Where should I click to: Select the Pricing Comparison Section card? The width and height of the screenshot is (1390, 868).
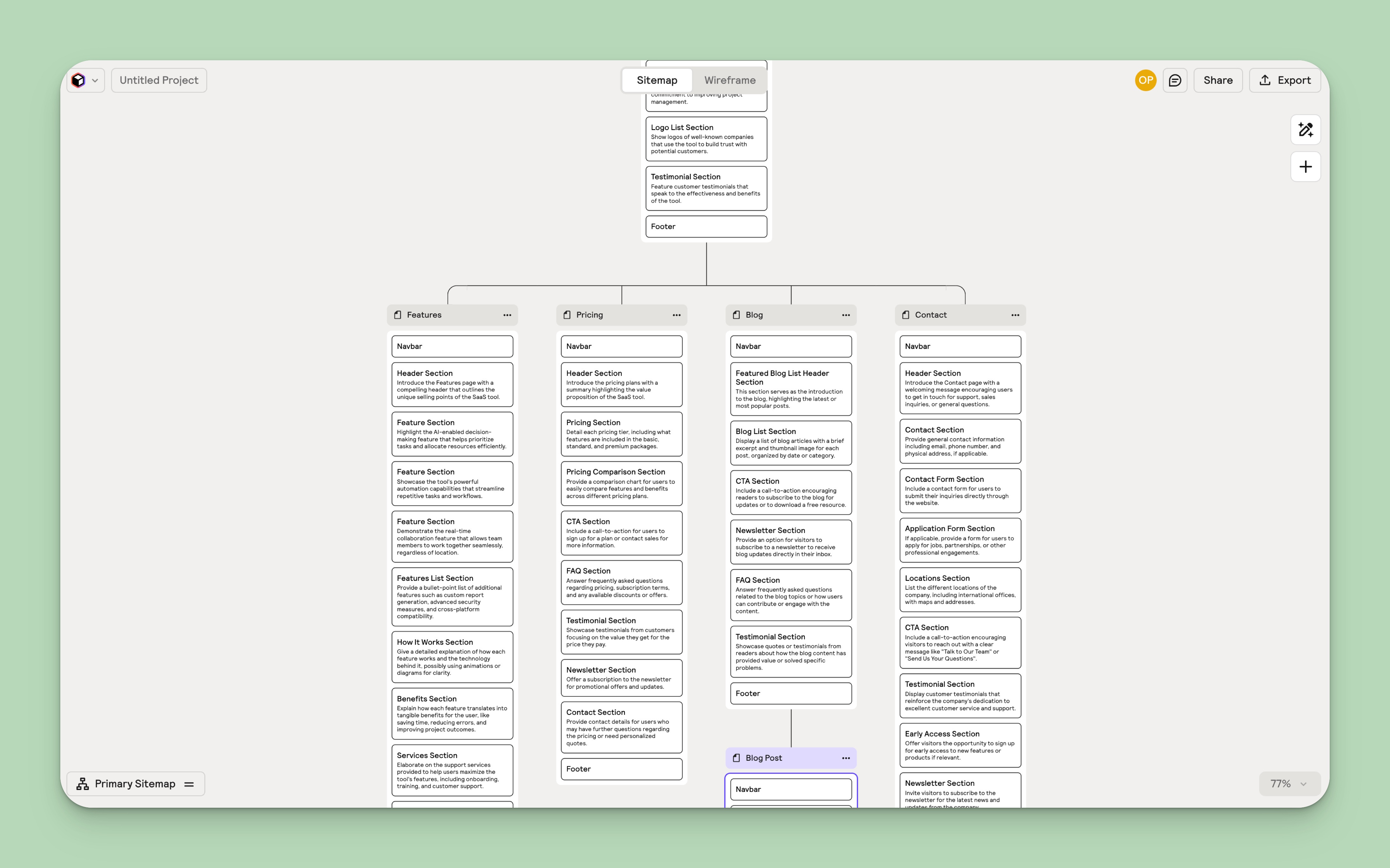[x=621, y=483]
